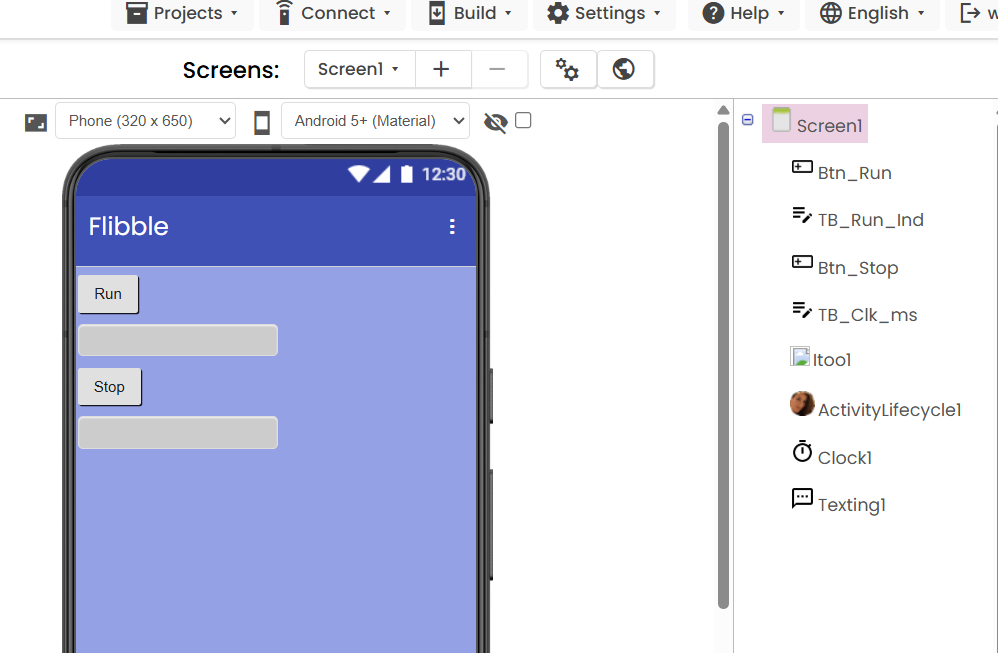Click the Run button on phone preview
The height and width of the screenshot is (653, 998).
(x=108, y=294)
